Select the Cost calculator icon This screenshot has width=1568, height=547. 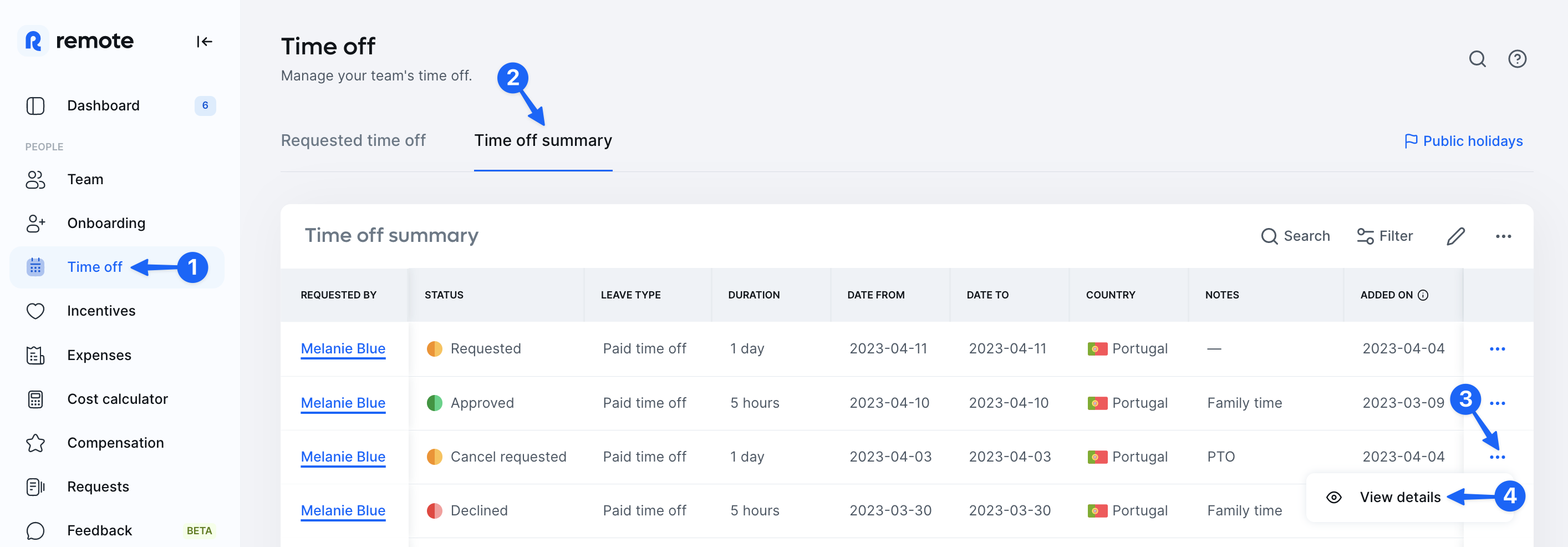pyautogui.click(x=35, y=399)
